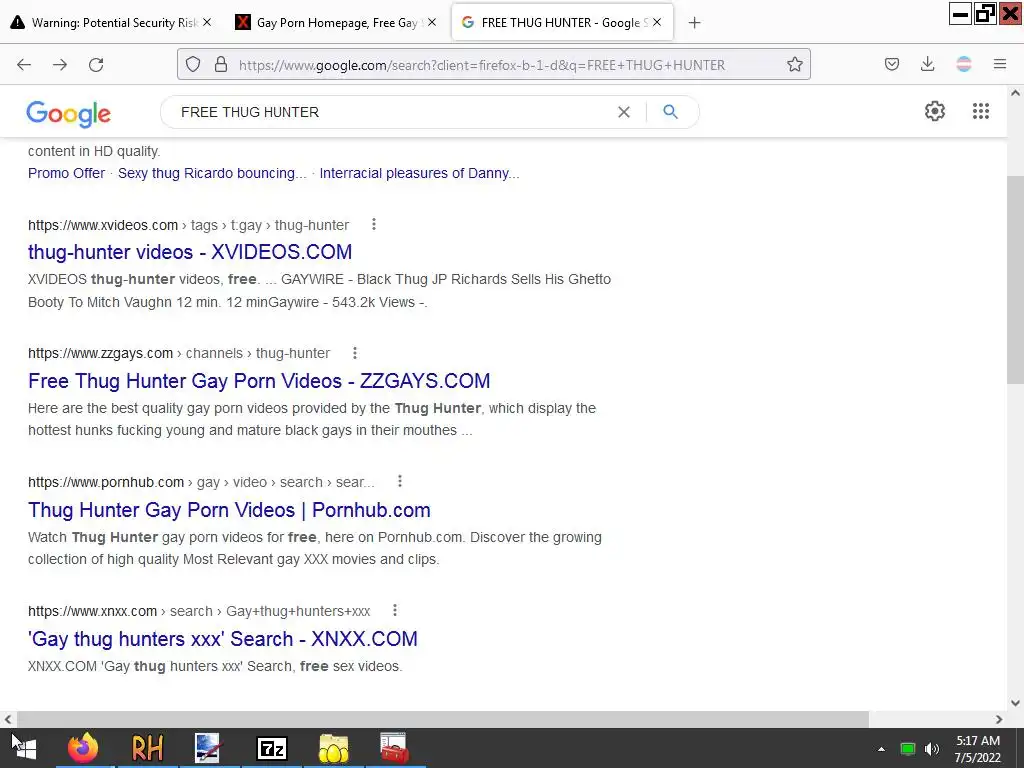This screenshot has width=1024, height=768.
Task: Close the Google Search tab
Action: click(657, 22)
